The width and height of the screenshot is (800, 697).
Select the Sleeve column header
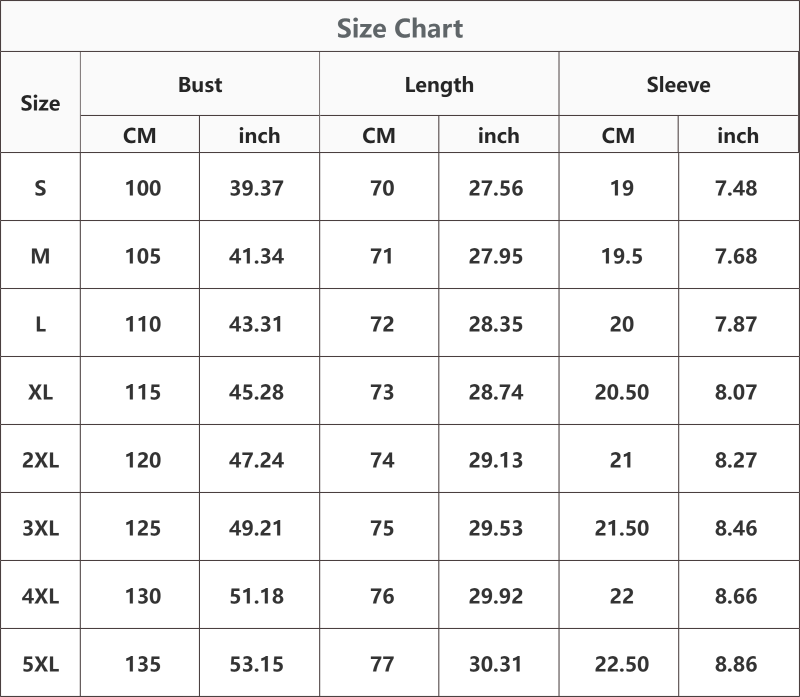(x=679, y=85)
